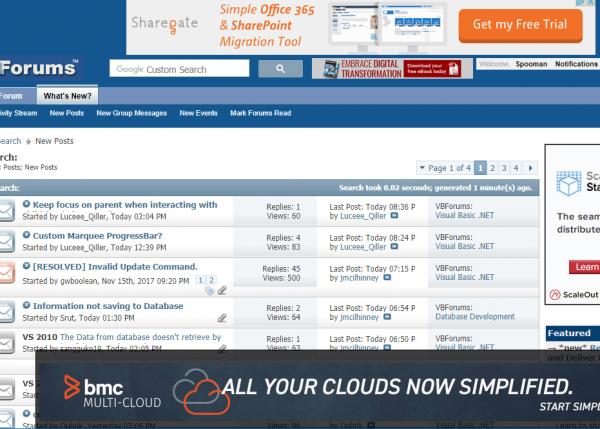
Task: Open New Posts submenu item
Action: tap(67, 113)
